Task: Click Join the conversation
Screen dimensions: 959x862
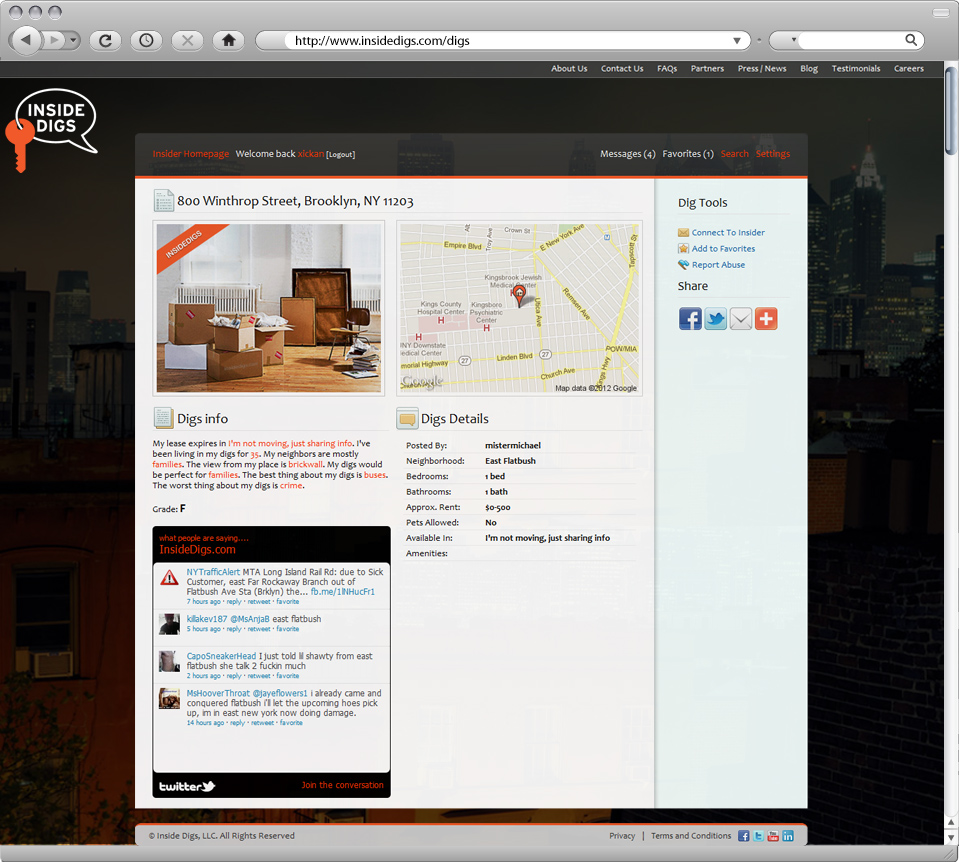Action: [x=342, y=785]
